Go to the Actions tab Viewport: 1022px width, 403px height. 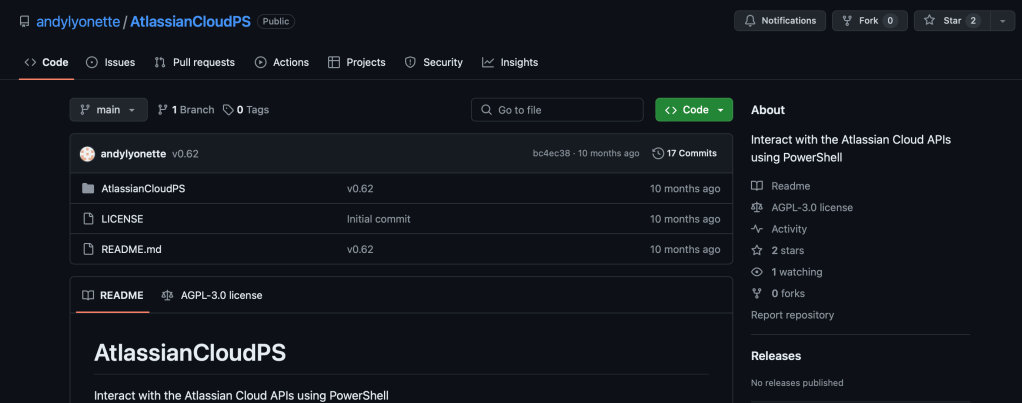pos(281,62)
